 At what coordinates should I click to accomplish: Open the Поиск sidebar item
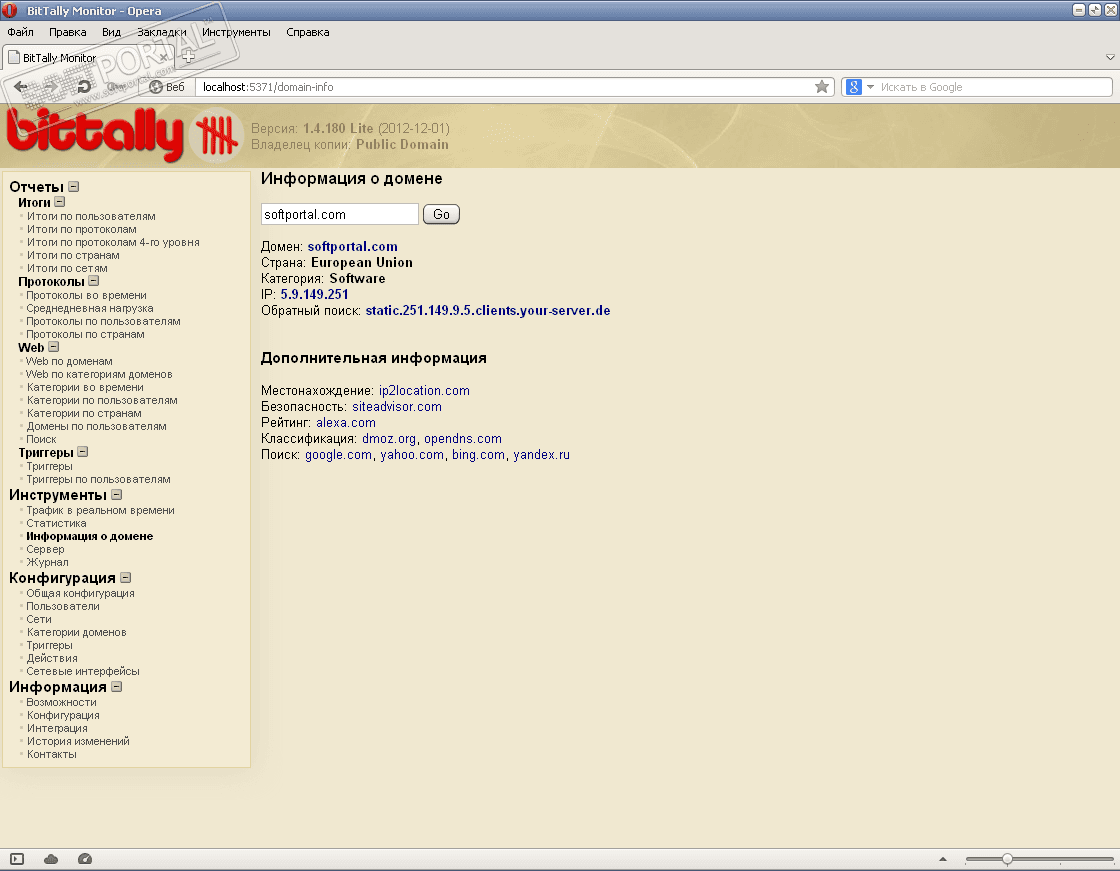[x=41, y=439]
